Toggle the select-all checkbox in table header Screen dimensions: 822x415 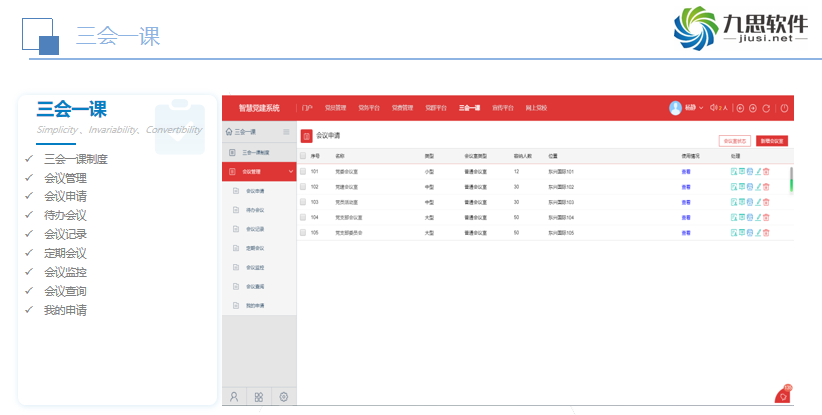302,157
